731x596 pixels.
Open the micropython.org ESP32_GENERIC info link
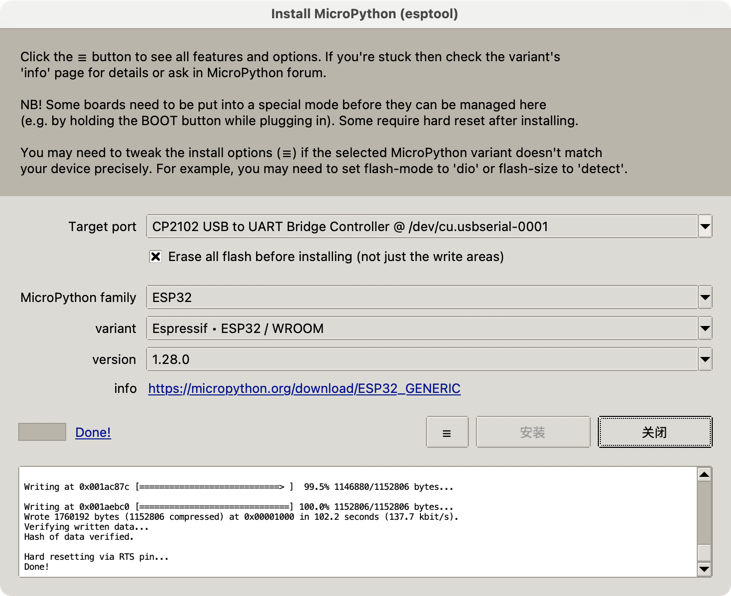304,388
